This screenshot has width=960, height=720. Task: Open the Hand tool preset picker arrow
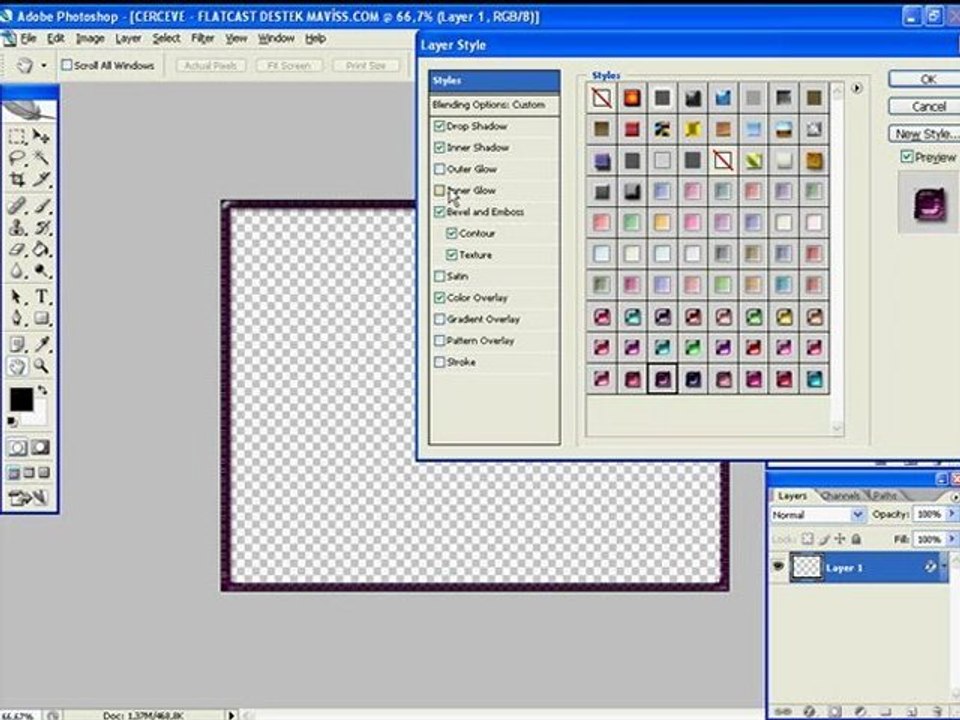43,65
